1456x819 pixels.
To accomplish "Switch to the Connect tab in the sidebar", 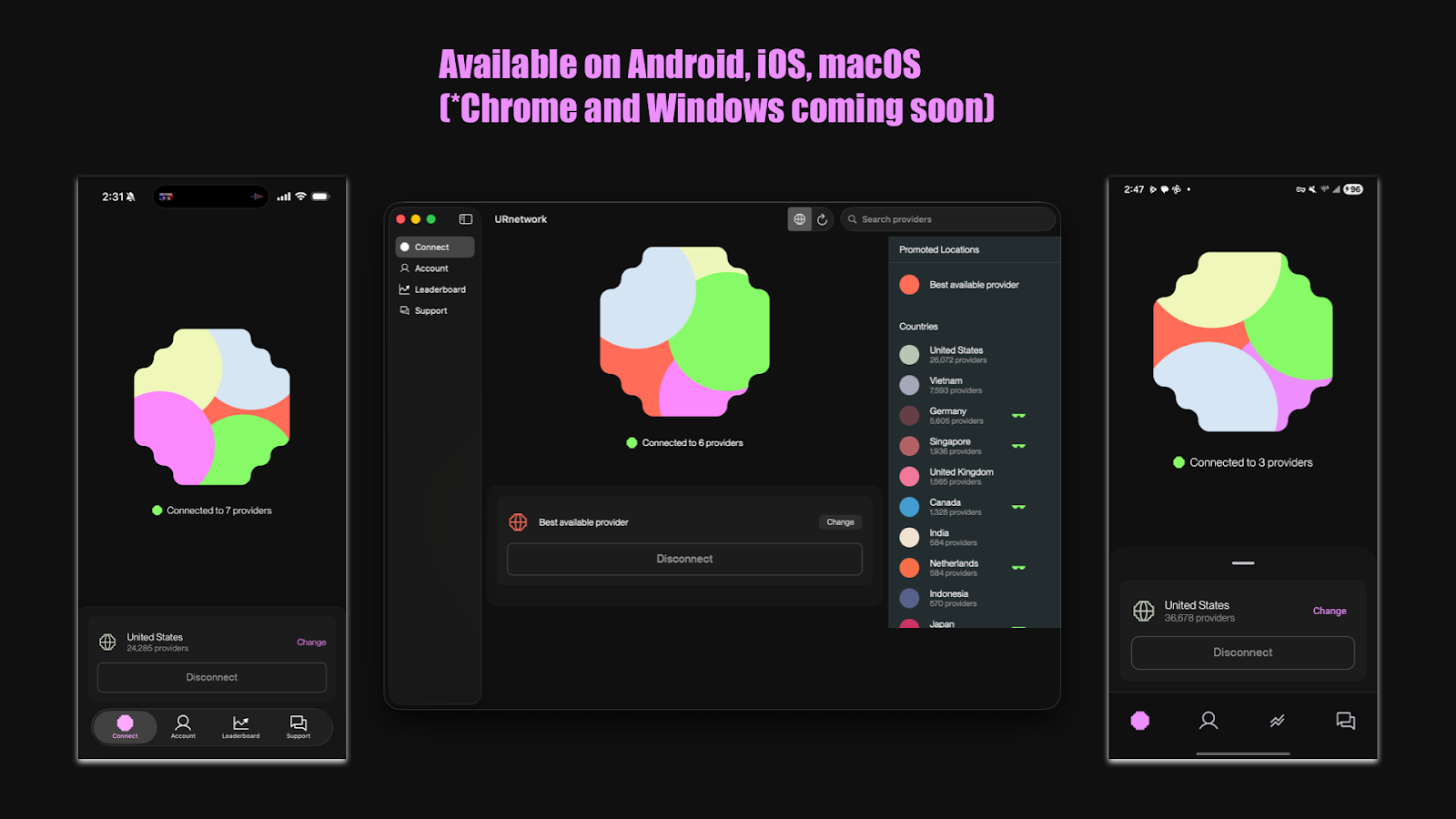I will 434,247.
